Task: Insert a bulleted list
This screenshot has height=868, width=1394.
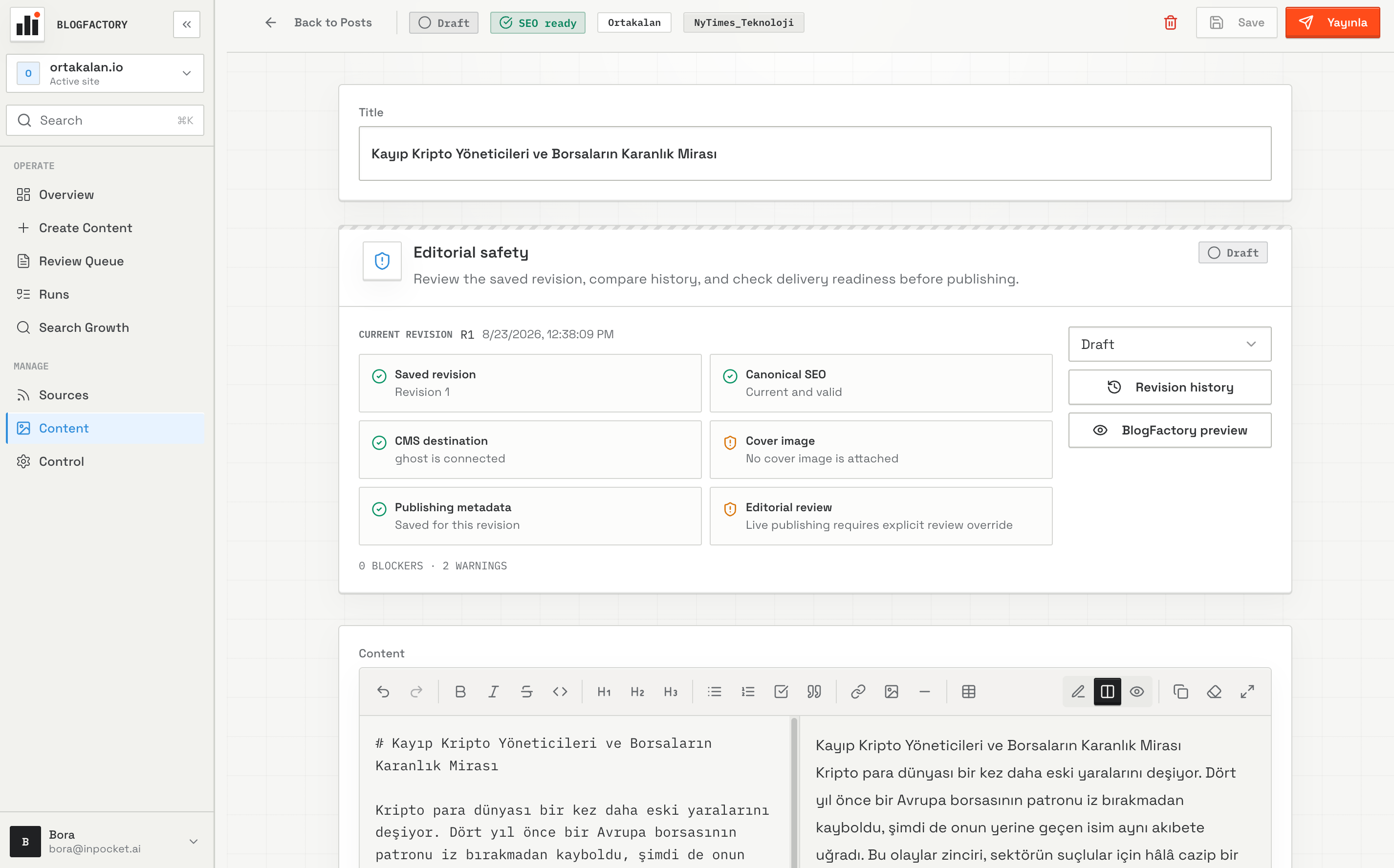Action: (714, 692)
